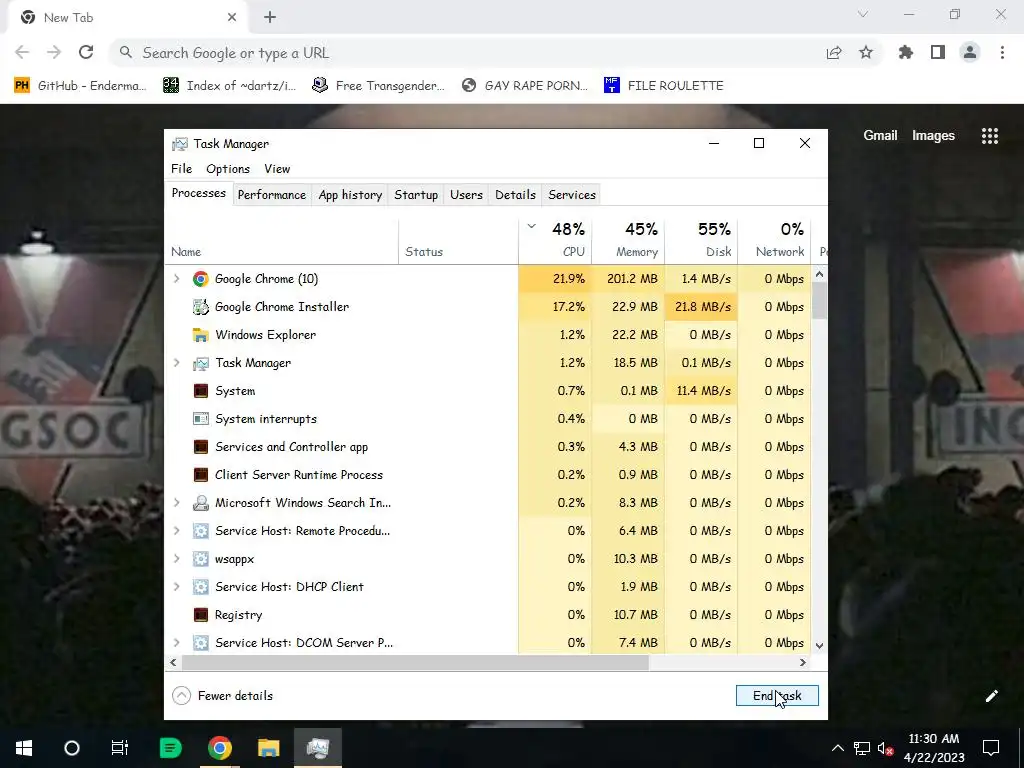
Task: Collapse Task Manager with Fewer details
Action: coord(223,696)
